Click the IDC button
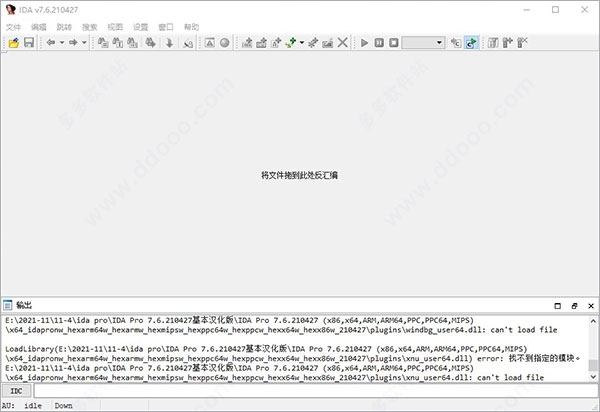 point(16,391)
